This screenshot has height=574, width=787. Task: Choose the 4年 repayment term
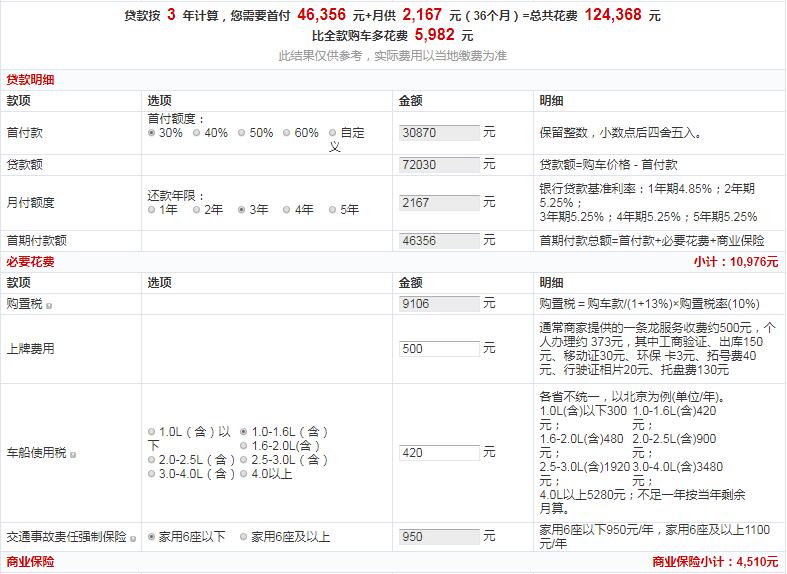point(287,210)
